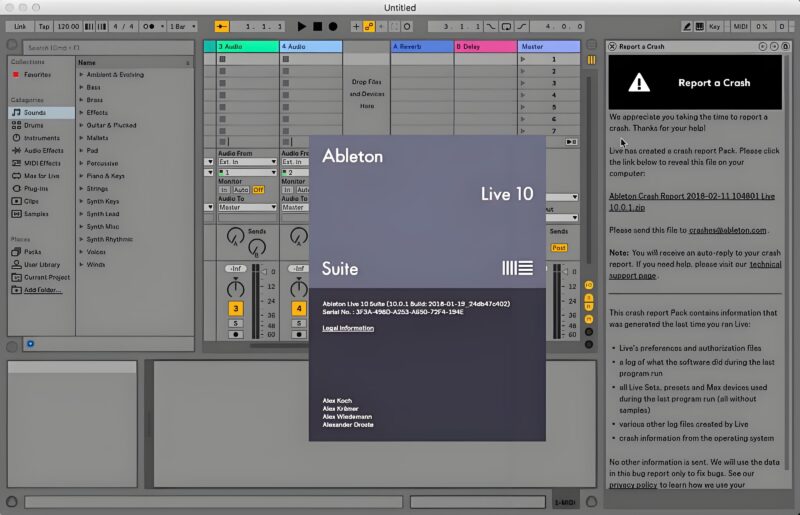The height and width of the screenshot is (515, 800).
Task: Select the A Reverb return track header
Action: click(422, 46)
